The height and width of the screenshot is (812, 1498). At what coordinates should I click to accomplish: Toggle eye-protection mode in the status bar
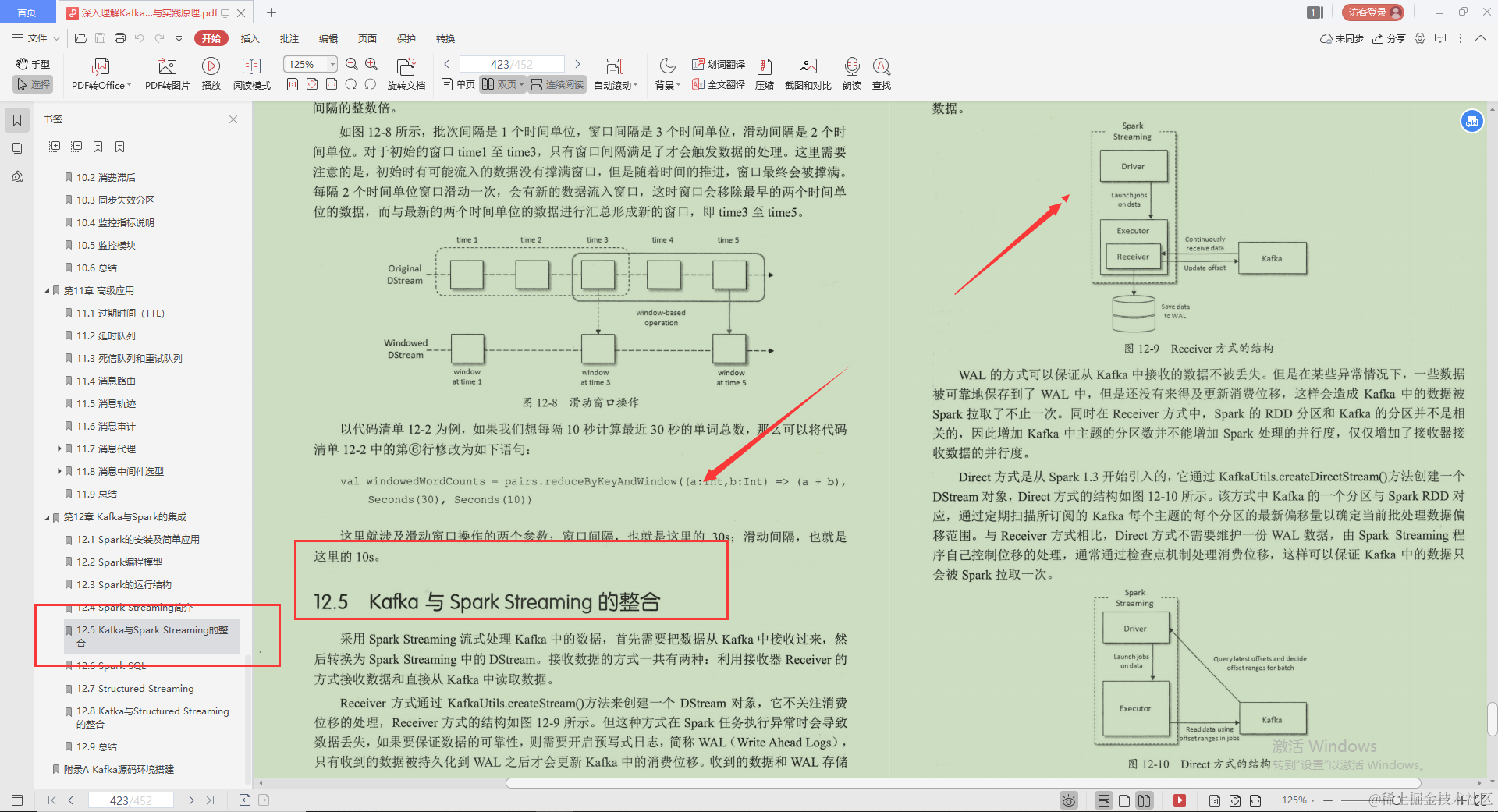coord(1068,800)
